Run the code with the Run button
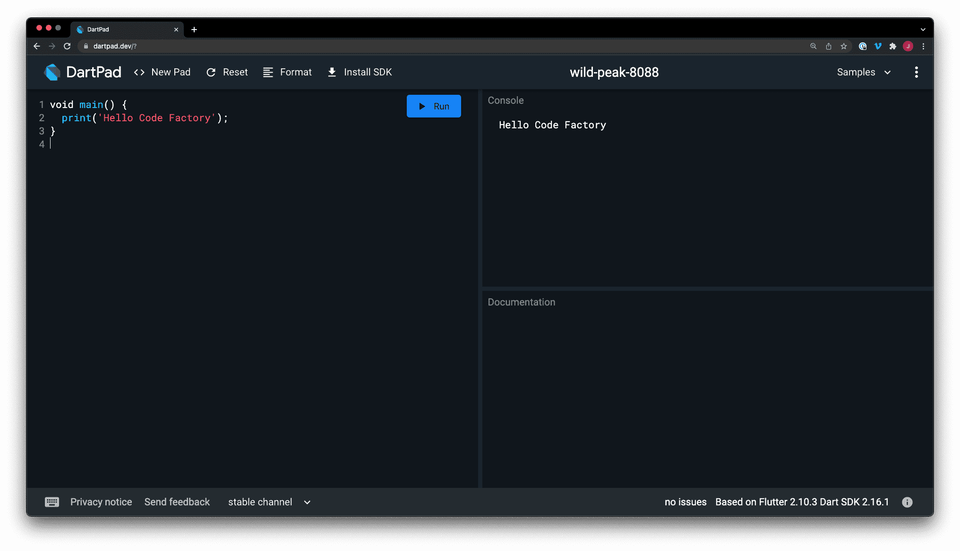The width and height of the screenshot is (960, 551). pos(433,106)
